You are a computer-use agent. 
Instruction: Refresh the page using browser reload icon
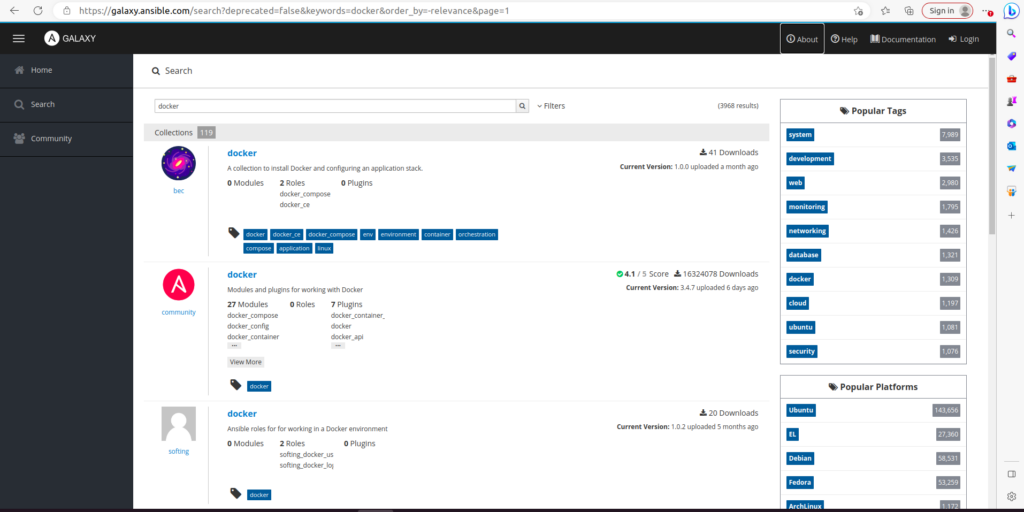pos(38,10)
